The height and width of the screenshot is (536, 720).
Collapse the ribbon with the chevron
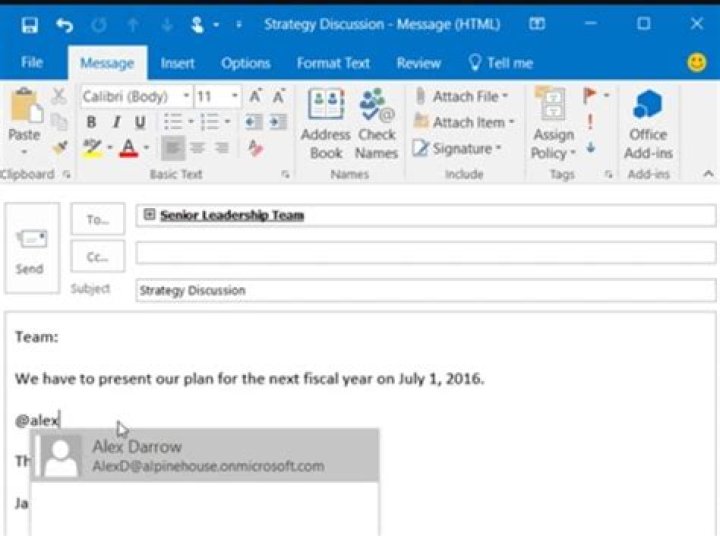[708, 174]
